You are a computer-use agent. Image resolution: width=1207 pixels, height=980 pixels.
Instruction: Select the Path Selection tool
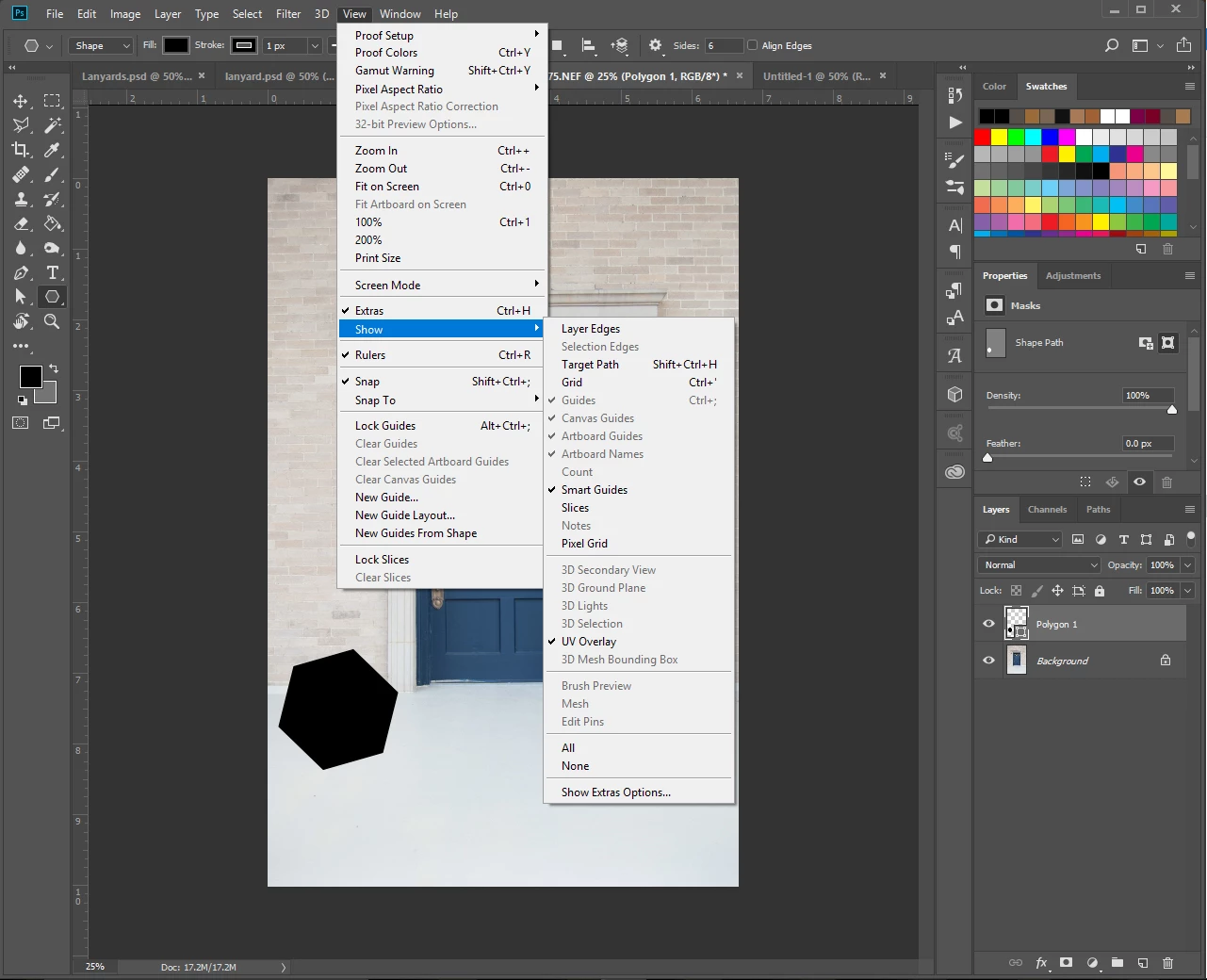tap(21, 297)
